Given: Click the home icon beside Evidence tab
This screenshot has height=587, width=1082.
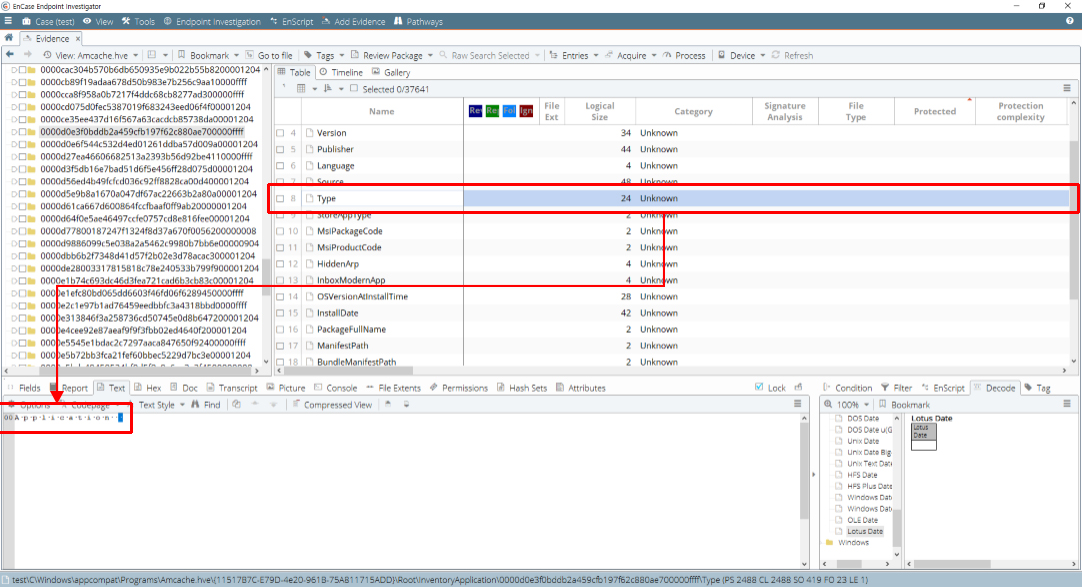Looking at the screenshot, I should tap(8, 38).
